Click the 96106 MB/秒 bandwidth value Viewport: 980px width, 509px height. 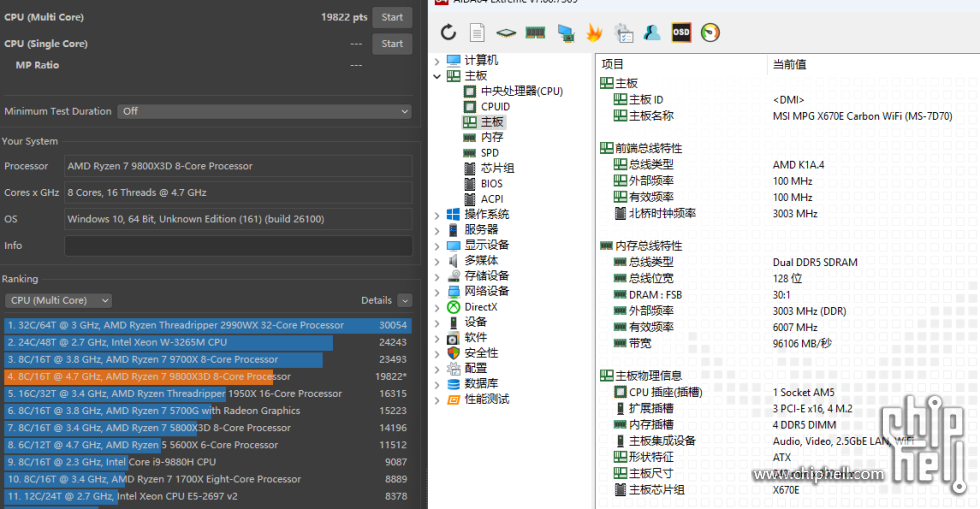pyautogui.click(x=802, y=343)
